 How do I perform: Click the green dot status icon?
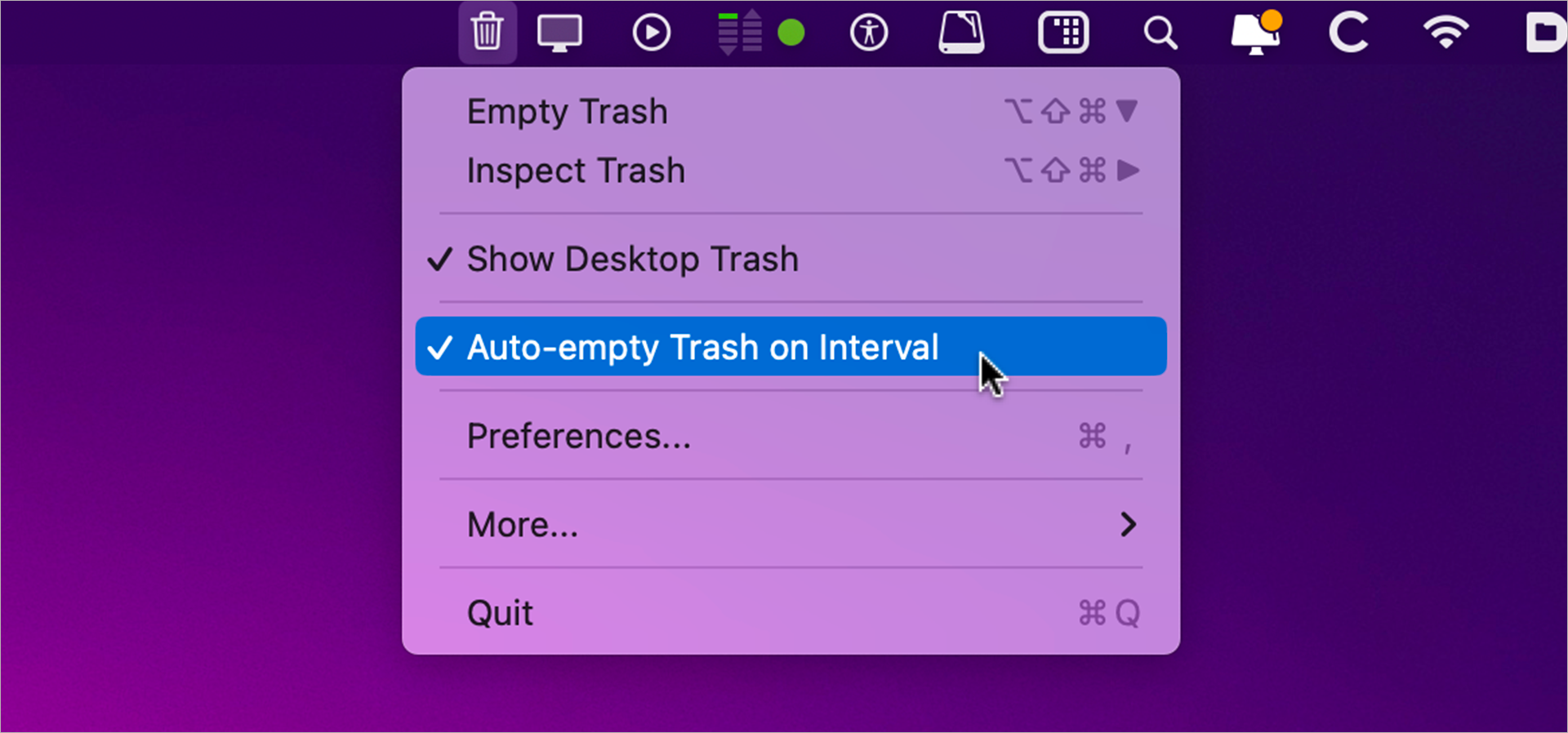(x=791, y=33)
